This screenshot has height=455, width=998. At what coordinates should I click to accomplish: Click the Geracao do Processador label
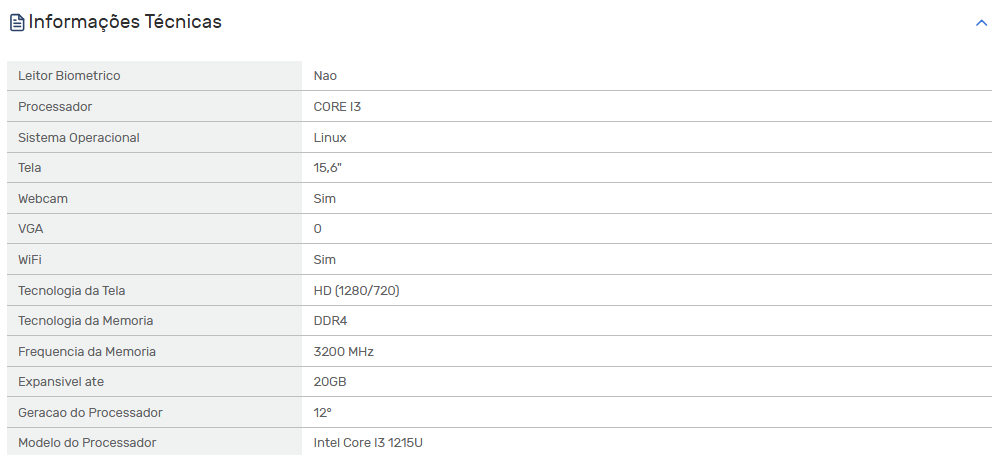(x=90, y=412)
